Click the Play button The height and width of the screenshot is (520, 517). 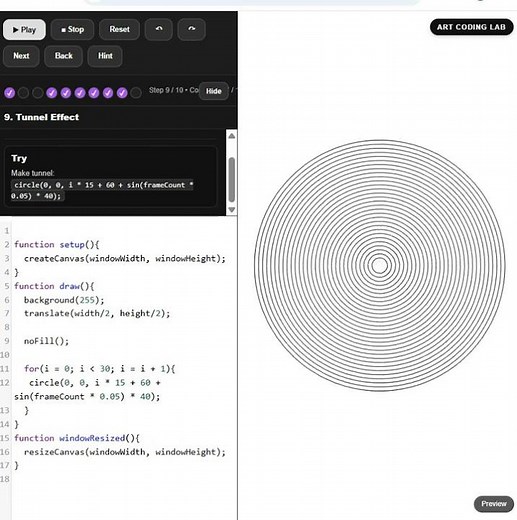tap(24, 30)
